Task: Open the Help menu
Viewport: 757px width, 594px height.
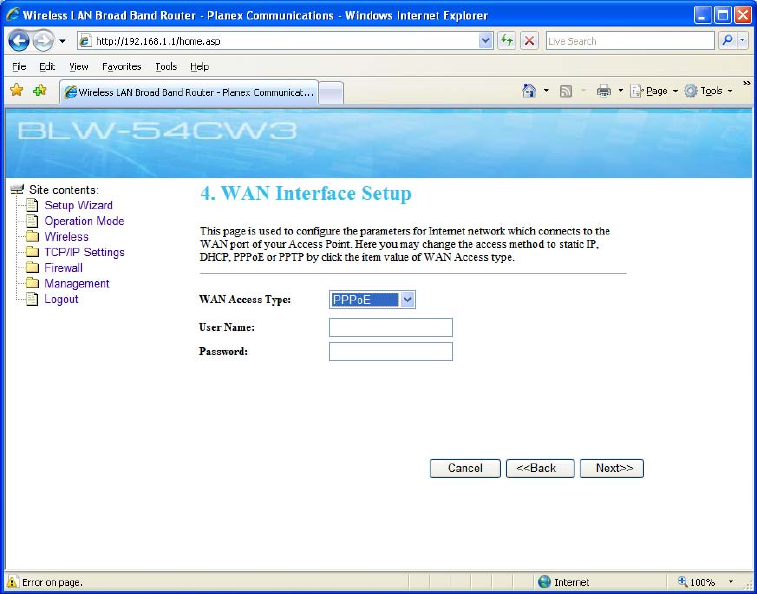Action: [199, 67]
